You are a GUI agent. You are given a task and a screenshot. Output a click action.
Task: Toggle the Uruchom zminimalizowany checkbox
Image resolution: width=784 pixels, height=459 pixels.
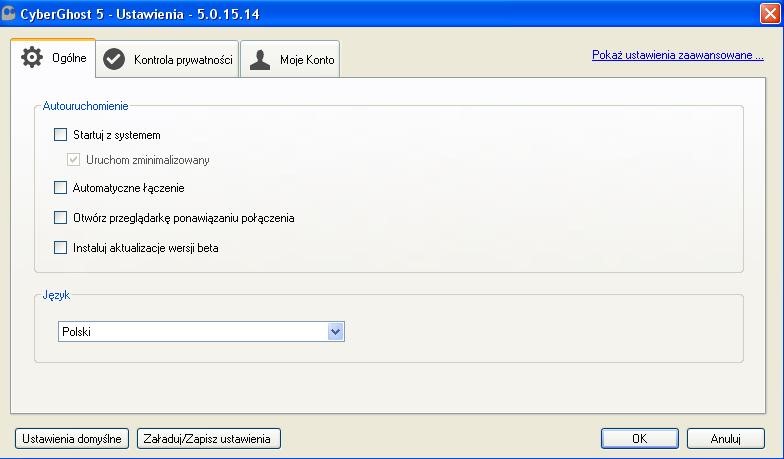click(74, 160)
